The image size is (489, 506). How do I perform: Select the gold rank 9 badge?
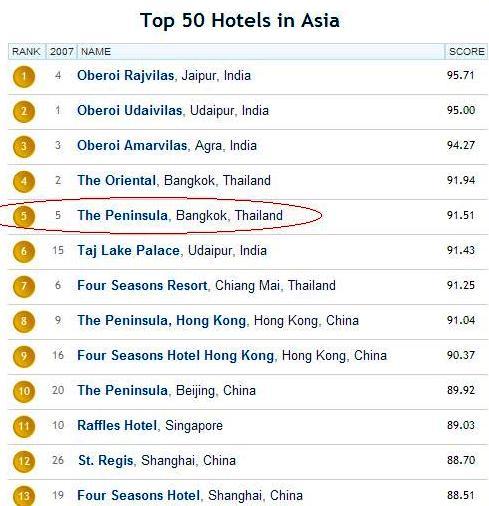point(24,356)
